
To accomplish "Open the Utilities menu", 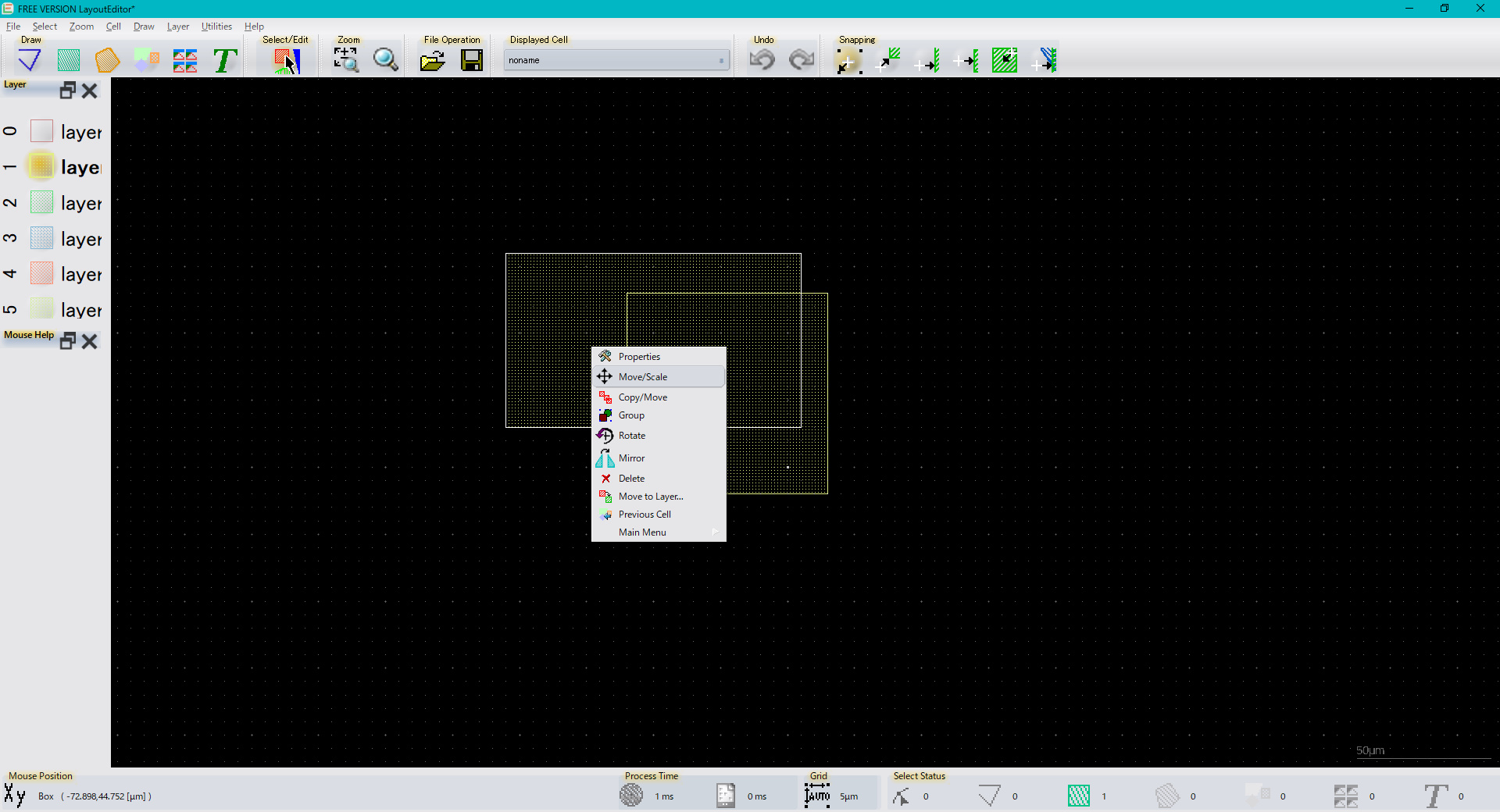I will point(216,27).
